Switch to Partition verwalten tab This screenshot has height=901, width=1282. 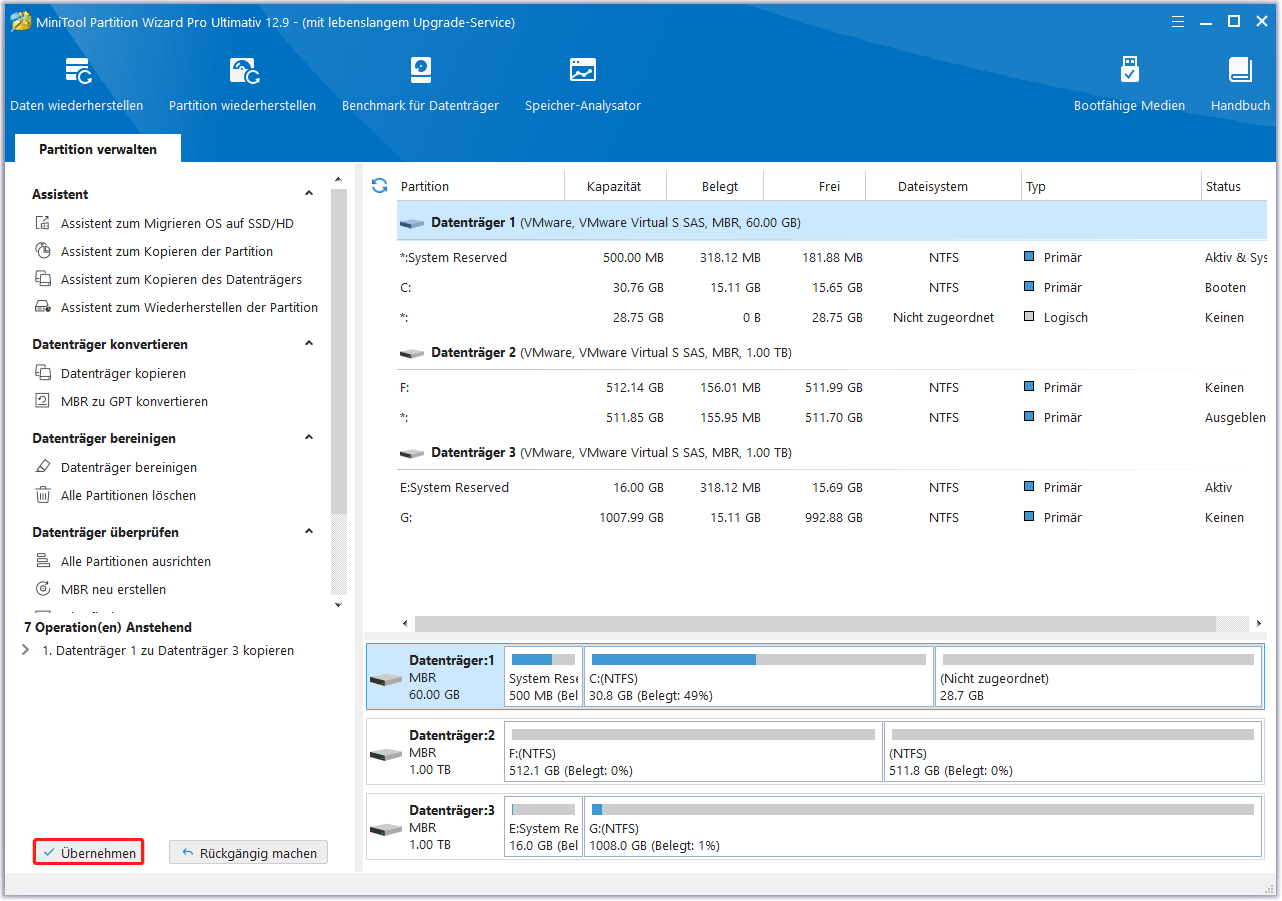(98, 149)
